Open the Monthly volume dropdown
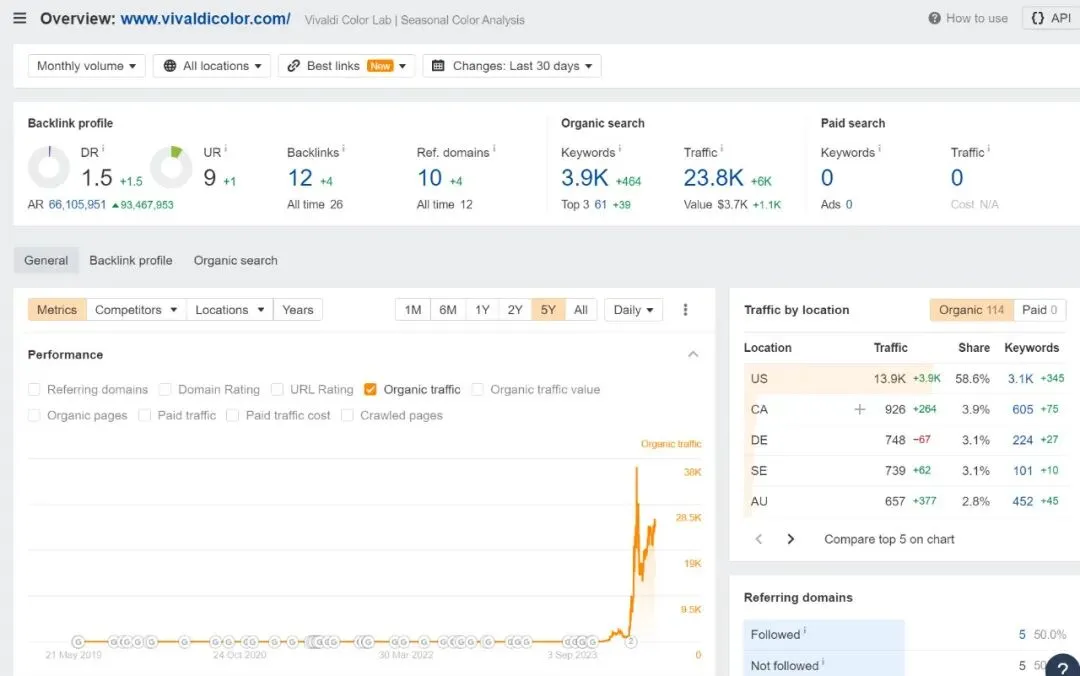This screenshot has height=676, width=1080. 87,66
